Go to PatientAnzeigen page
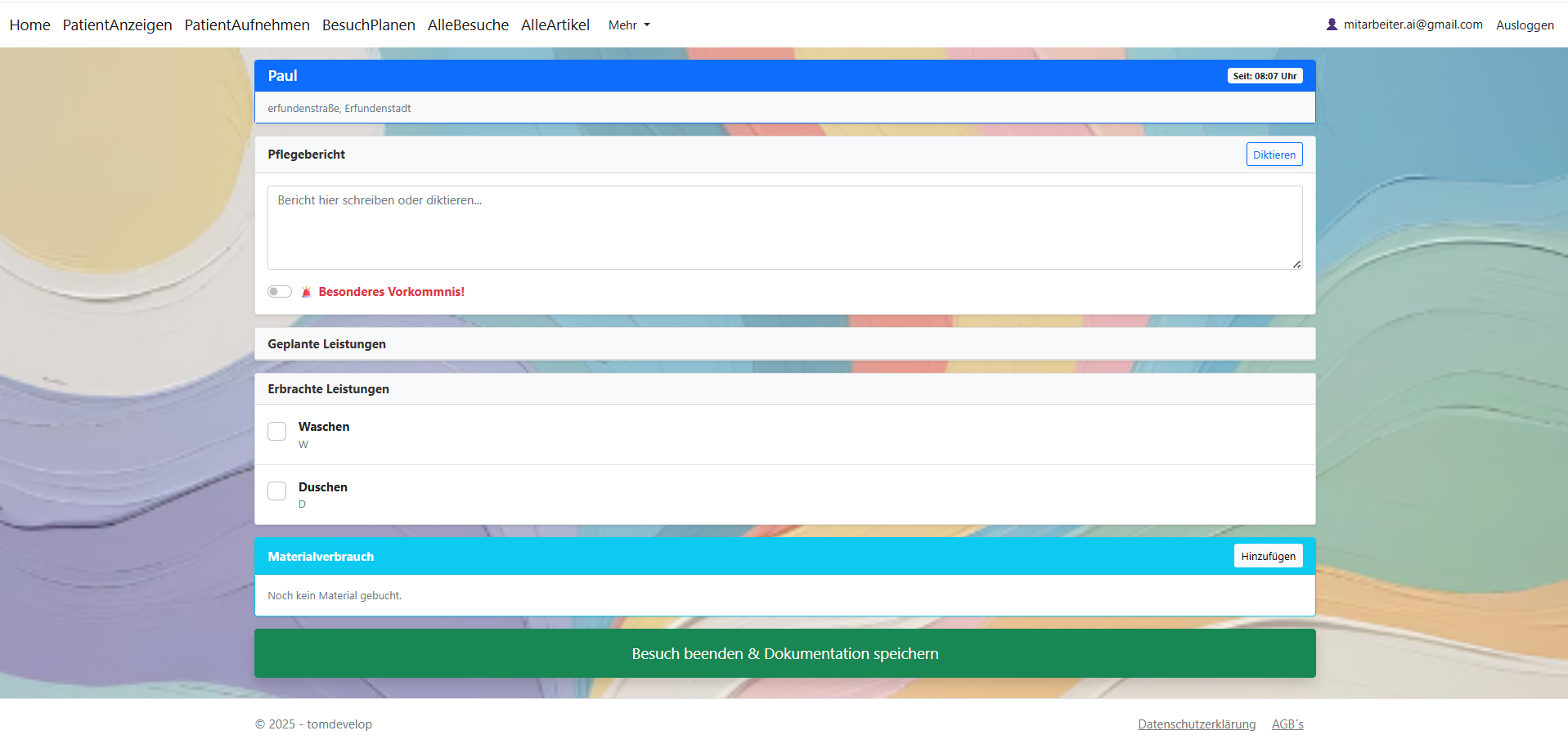 pyautogui.click(x=117, y=25)
